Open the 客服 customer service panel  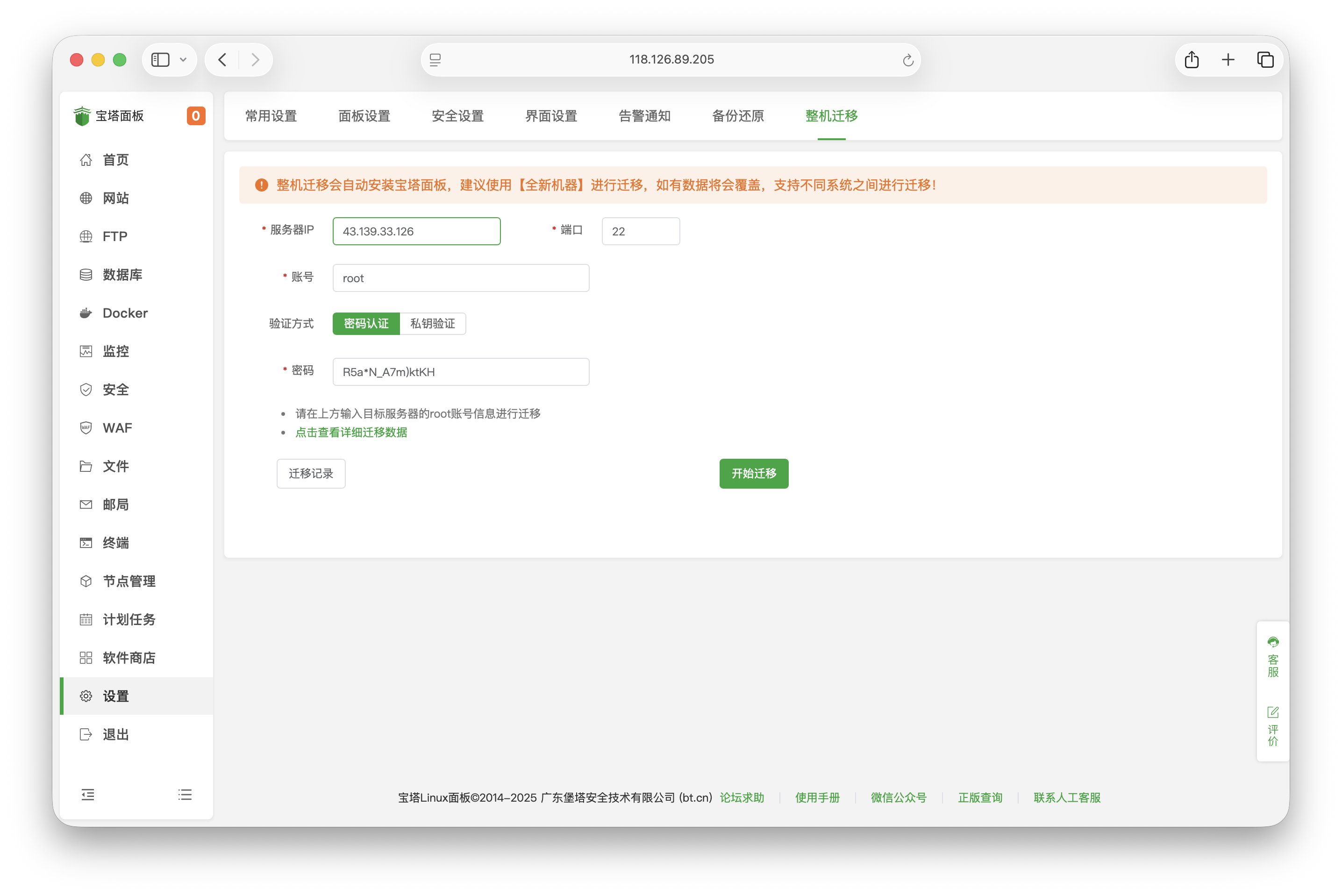pos(1272,657)
